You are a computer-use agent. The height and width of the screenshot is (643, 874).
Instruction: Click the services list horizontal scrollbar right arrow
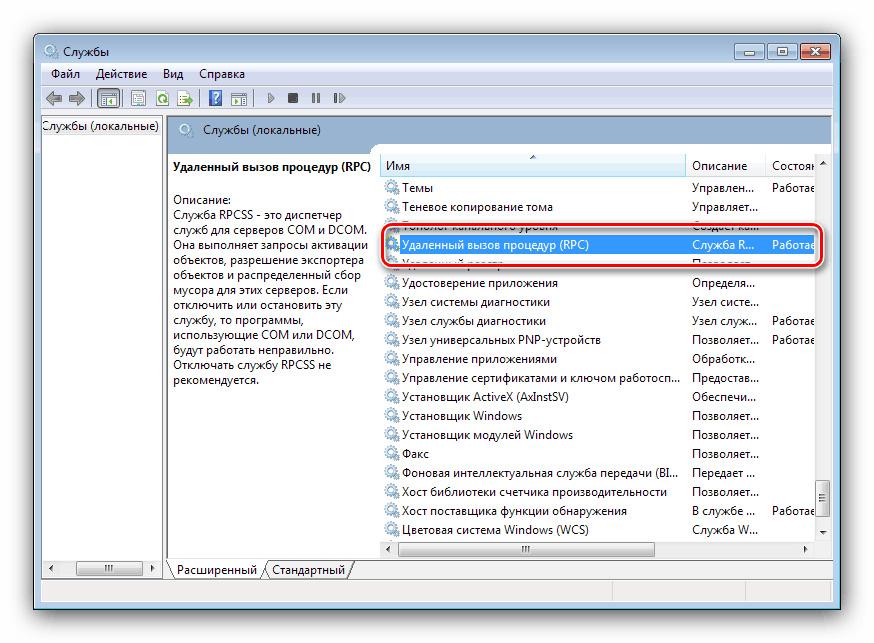(806, 549)
